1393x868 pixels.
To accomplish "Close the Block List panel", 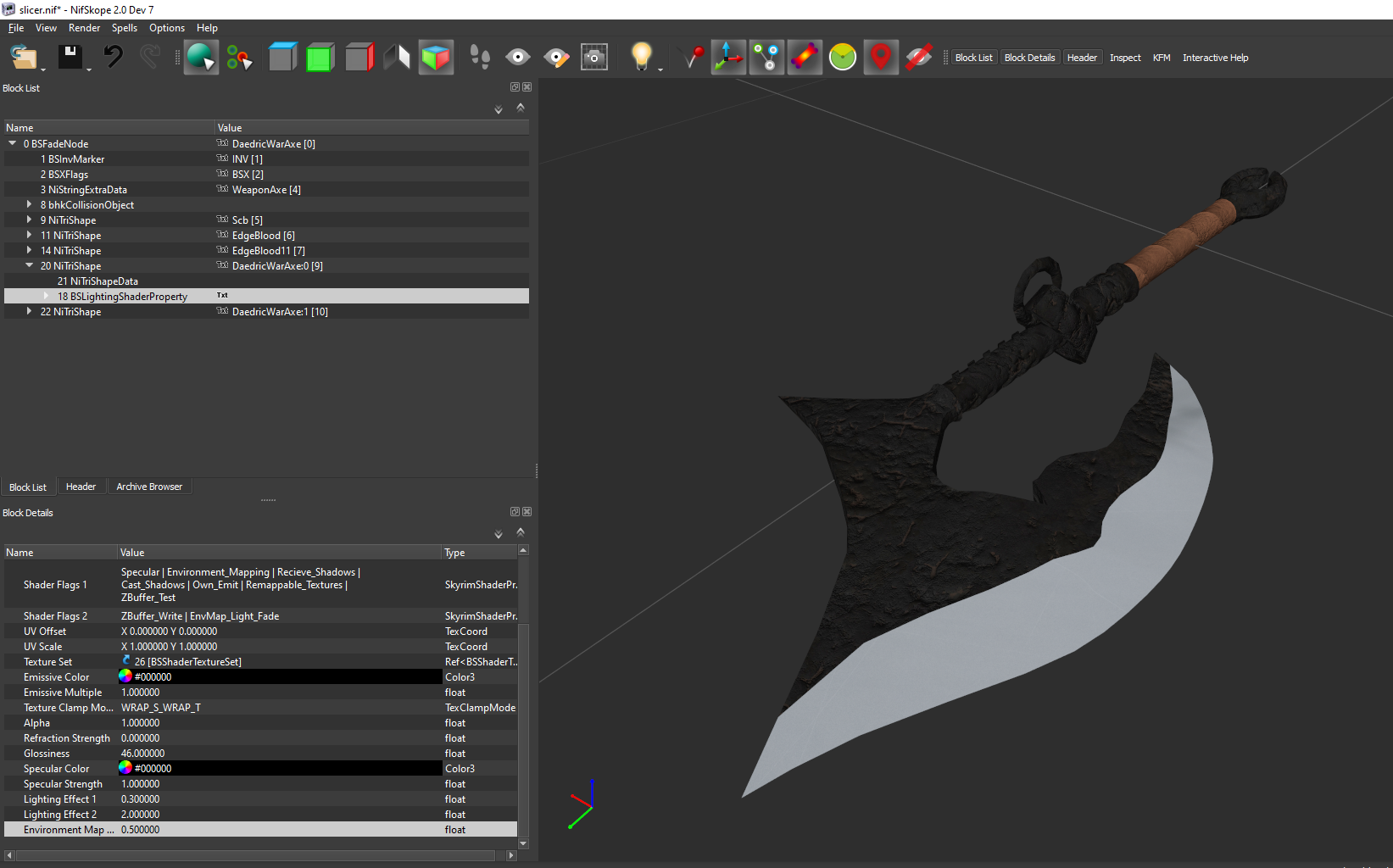I will coord(527,87).
